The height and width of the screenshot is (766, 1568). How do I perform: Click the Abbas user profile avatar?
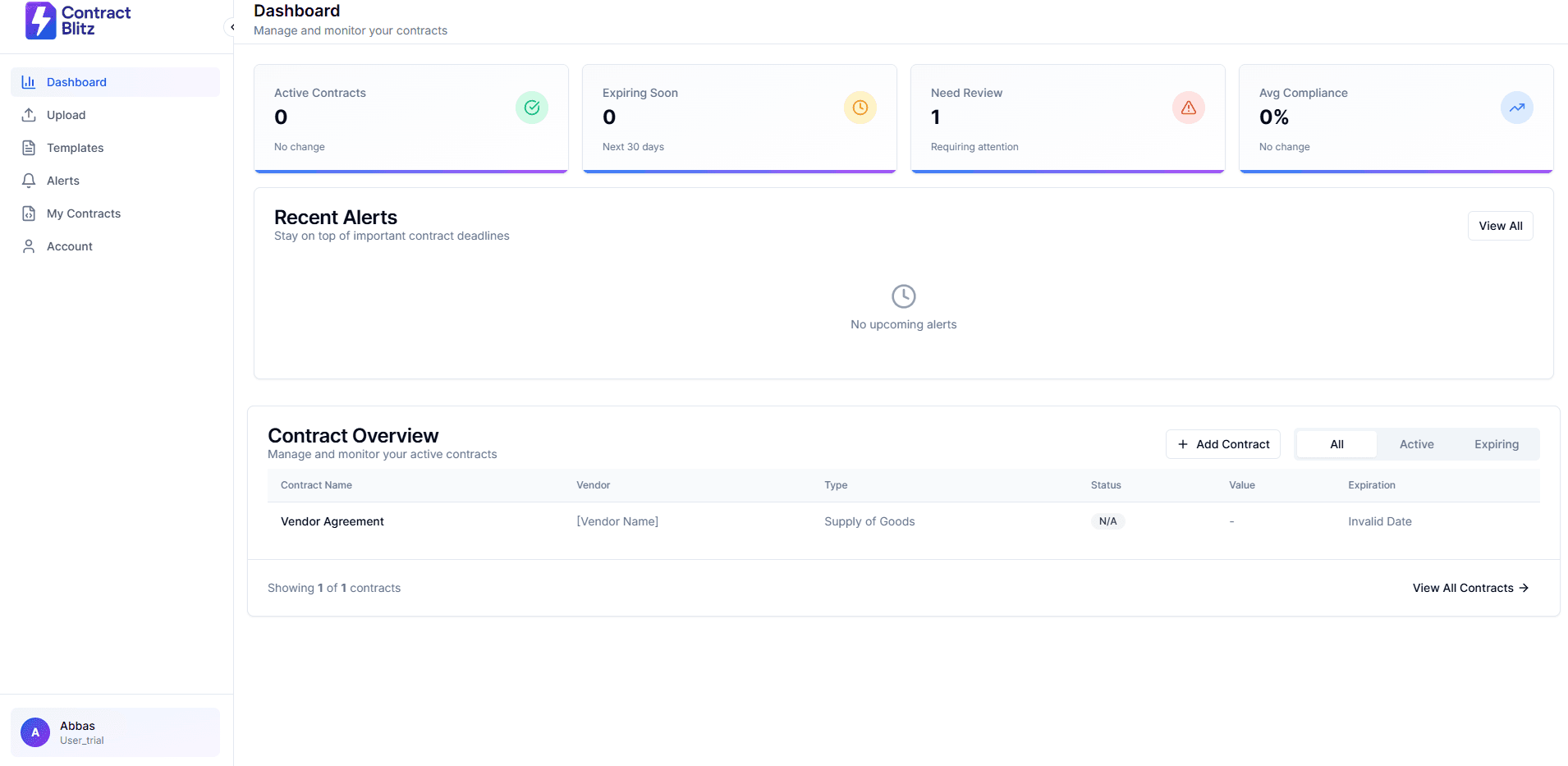pos(34,732)
